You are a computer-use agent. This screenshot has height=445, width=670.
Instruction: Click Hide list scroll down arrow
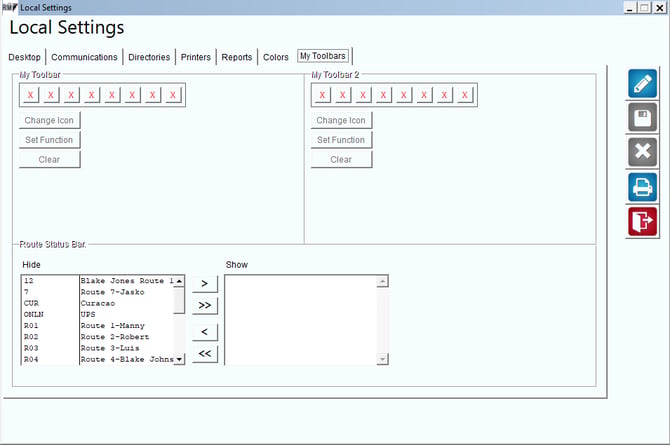pyautogui.click(x=179, y=359)
